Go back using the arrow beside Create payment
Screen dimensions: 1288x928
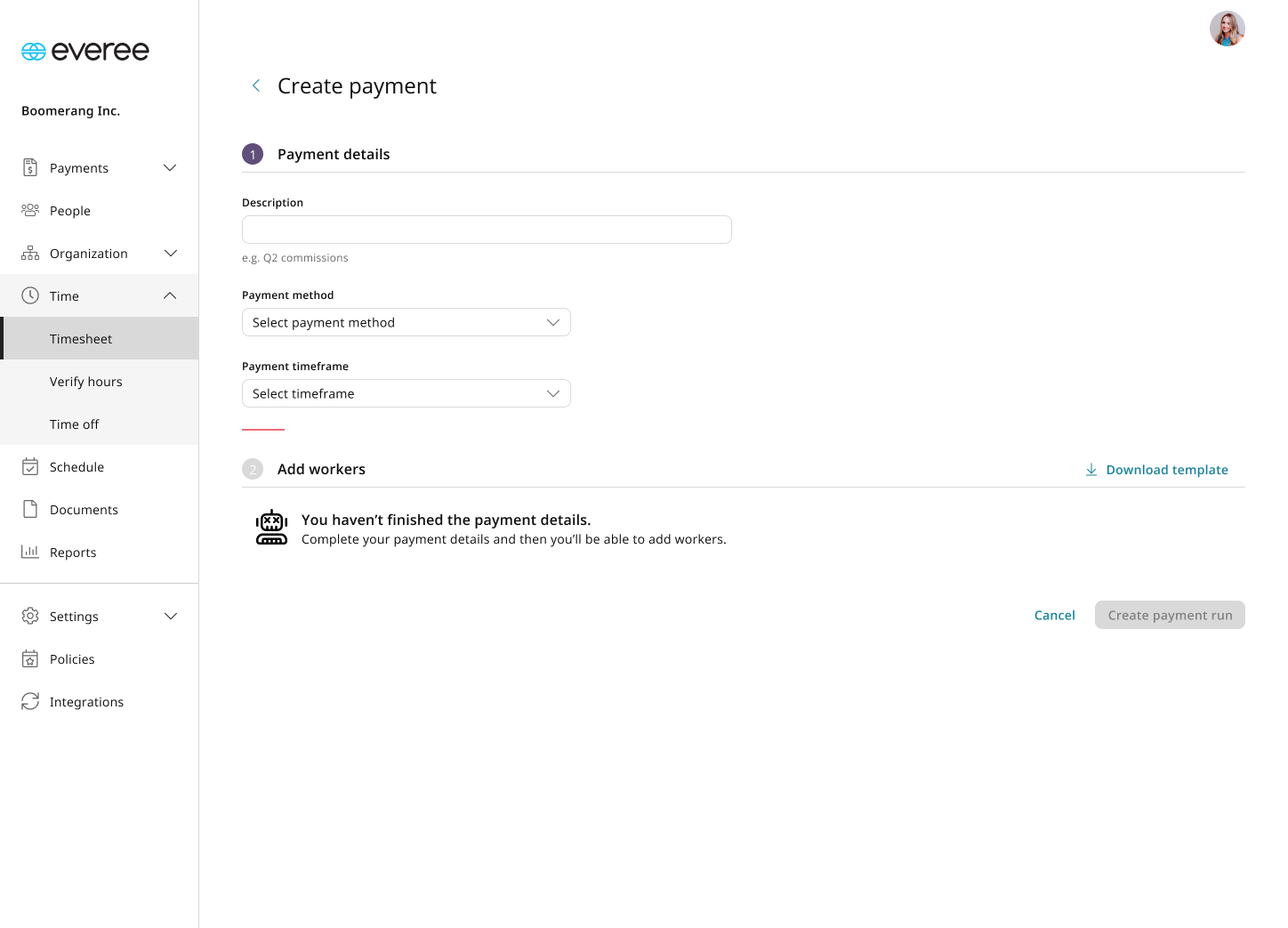[x=256, y=85]
